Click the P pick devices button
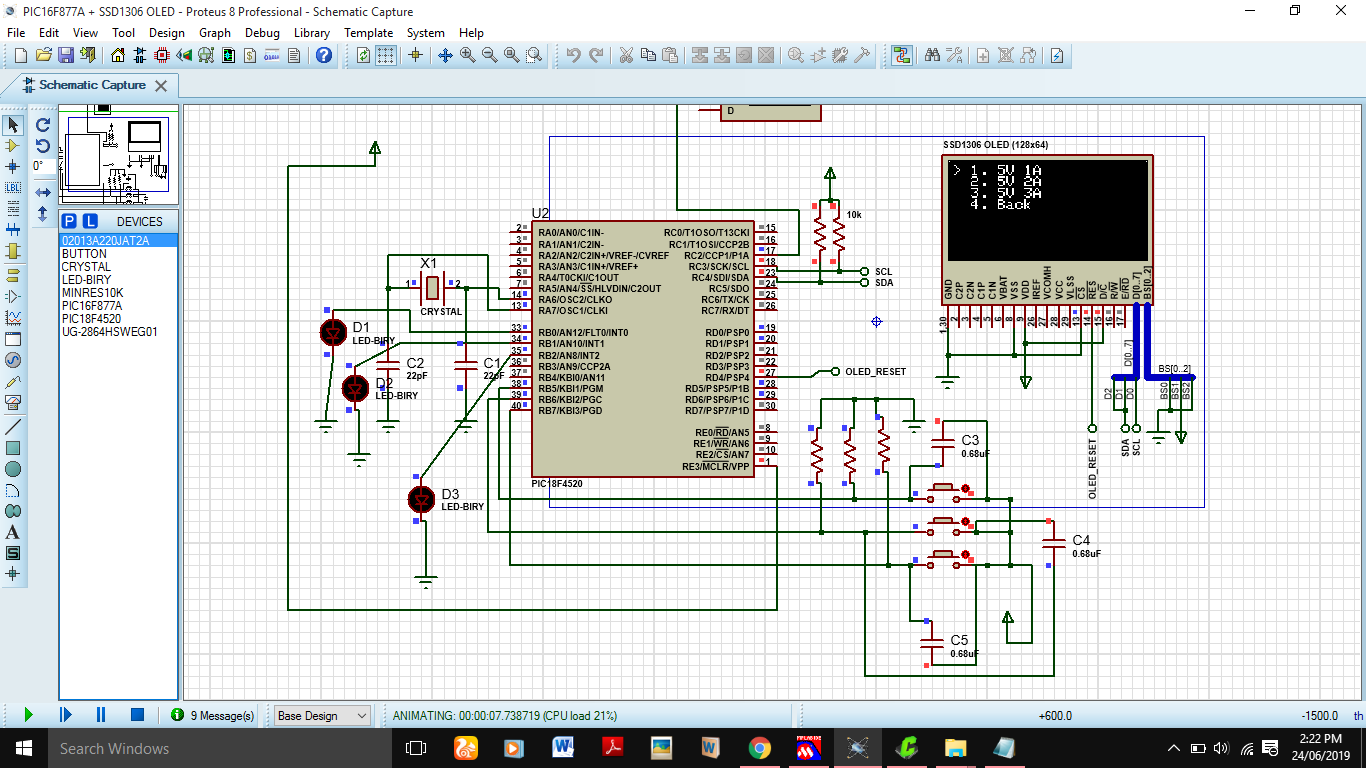Screen dimensions: 1366x768 [x=69, y=221]
